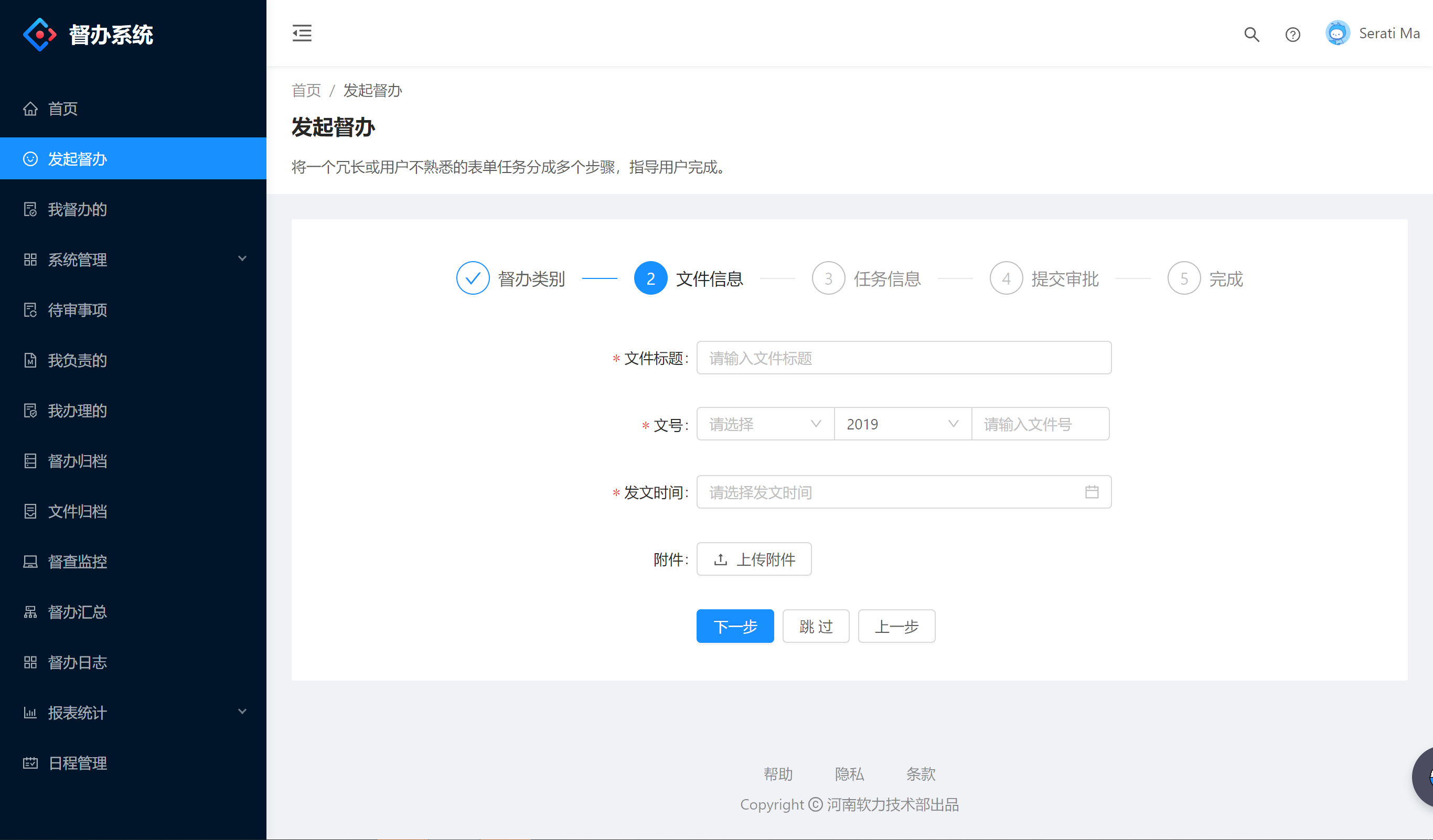Click the Serati Ma avatar icon
This screenshot has width=1433, height=840.
point(1337,34)
